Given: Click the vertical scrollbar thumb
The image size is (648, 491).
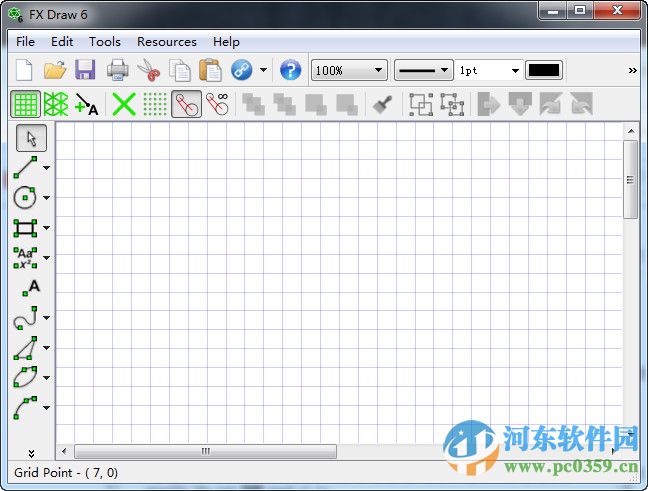Looking at the screenshot, I should [x=630, y=180].
